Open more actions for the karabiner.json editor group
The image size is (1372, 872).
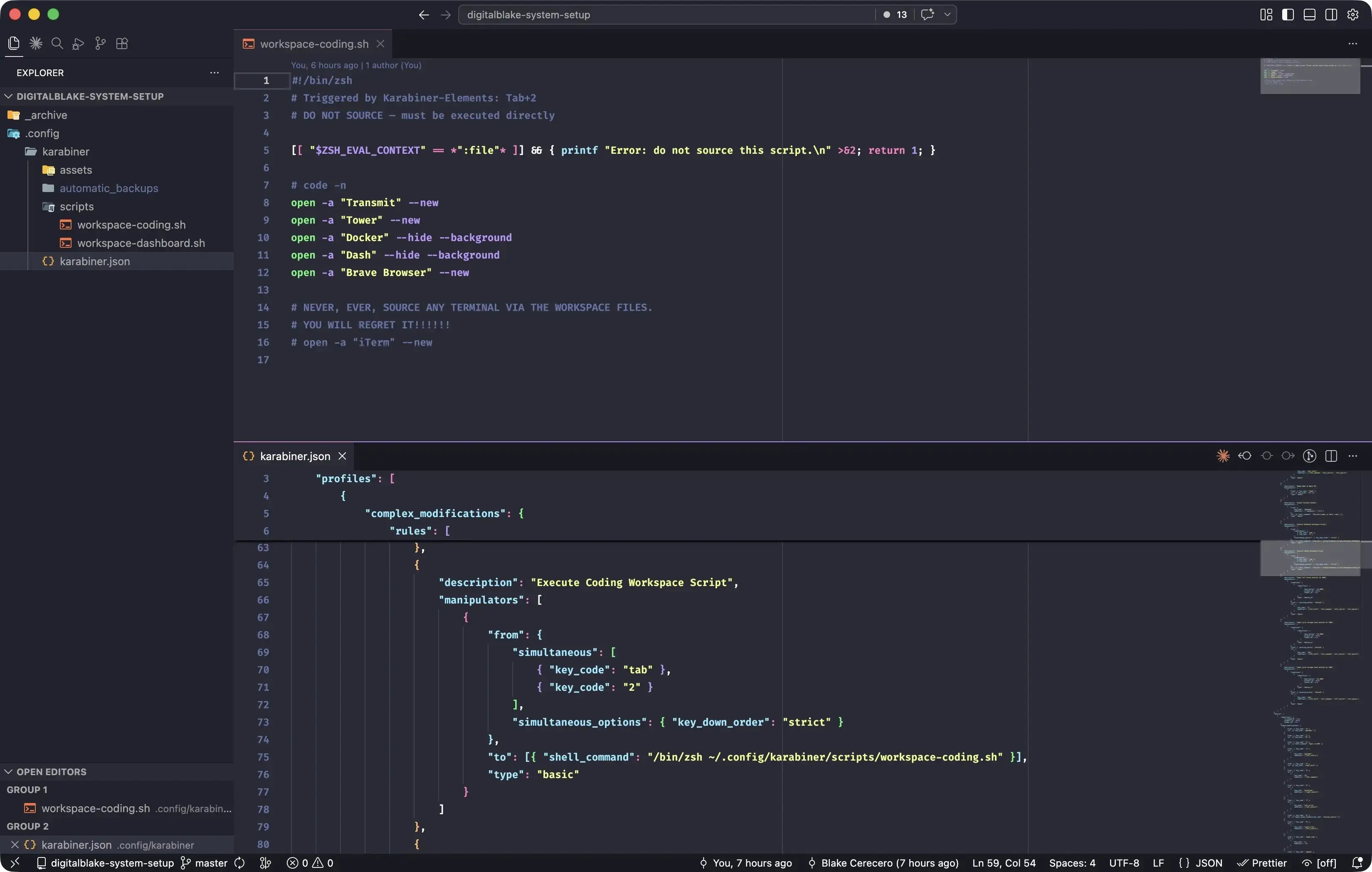click(x=1352, y=456)
